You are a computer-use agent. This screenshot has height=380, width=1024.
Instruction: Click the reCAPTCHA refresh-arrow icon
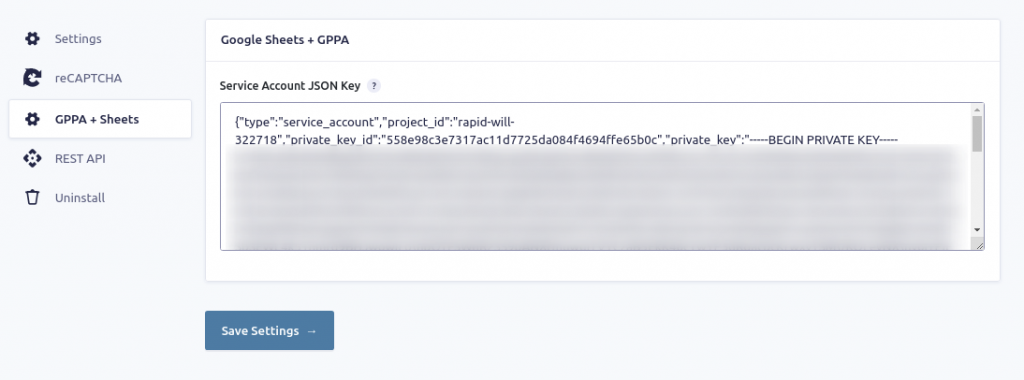point(32,78)
